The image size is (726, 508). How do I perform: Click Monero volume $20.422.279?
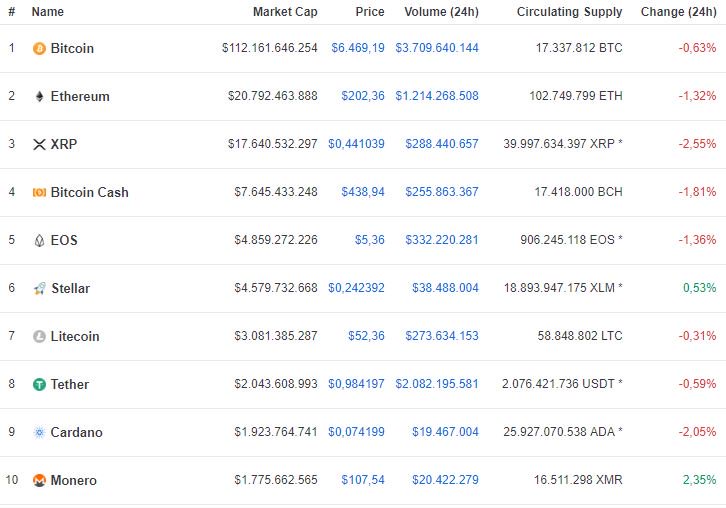tap(445, 480)
